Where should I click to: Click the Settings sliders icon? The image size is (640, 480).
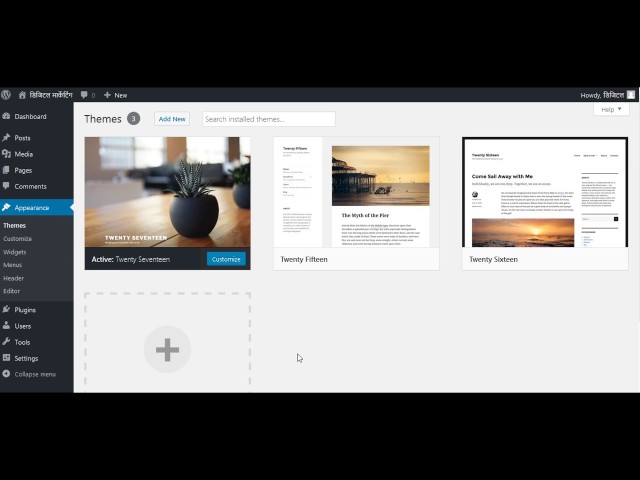[x=6, y=358]
